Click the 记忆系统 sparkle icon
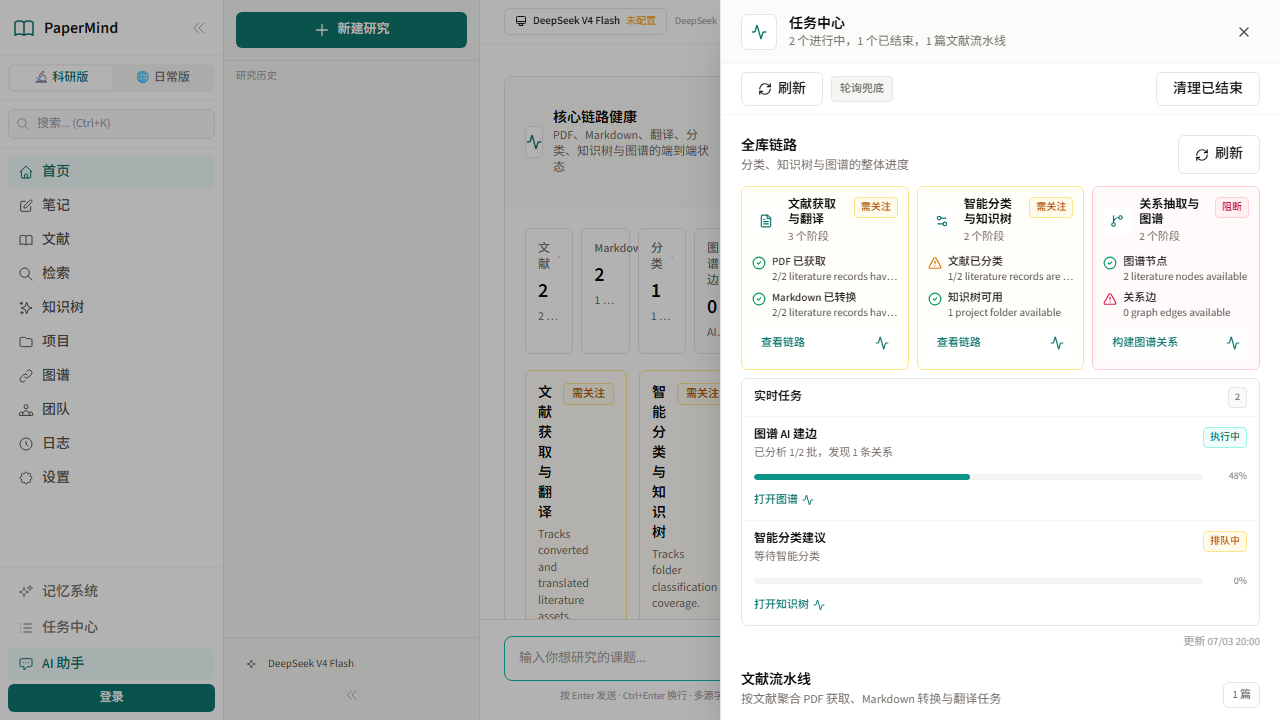 coord(26,591)
